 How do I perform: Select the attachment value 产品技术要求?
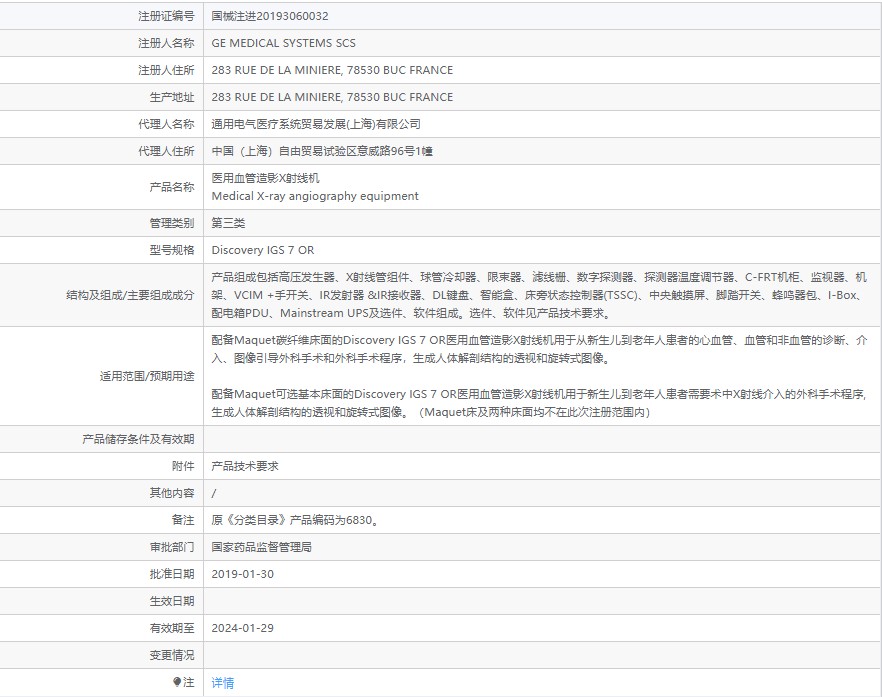[x=245, y=466]
